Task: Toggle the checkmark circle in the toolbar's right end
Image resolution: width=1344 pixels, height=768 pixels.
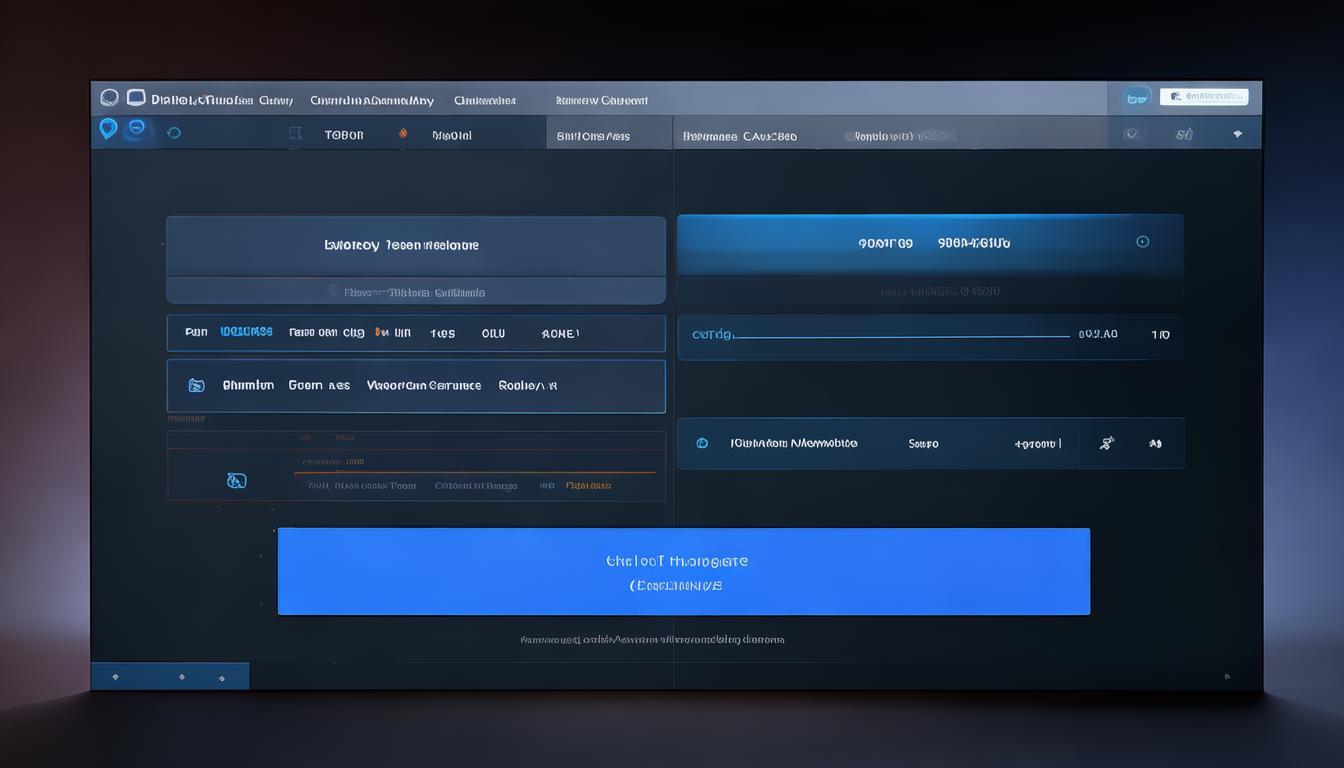Action: [1131, 134]
